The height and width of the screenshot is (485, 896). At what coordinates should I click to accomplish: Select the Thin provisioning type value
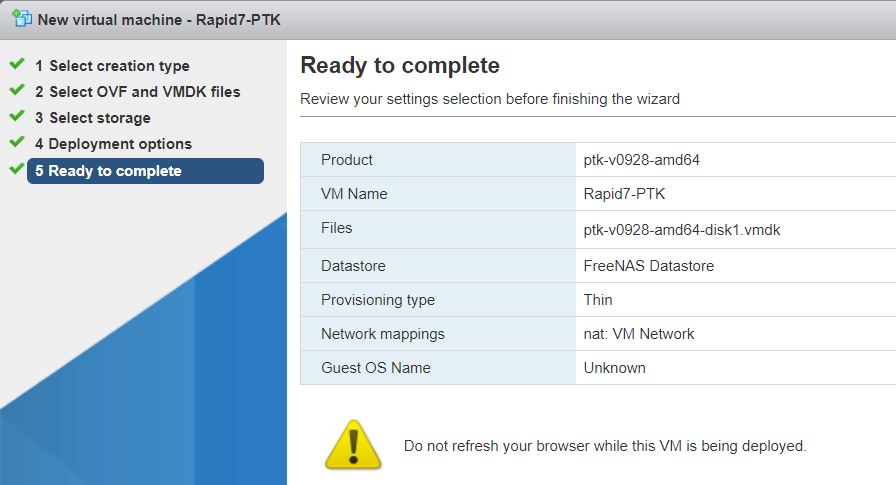pos(598,300)
